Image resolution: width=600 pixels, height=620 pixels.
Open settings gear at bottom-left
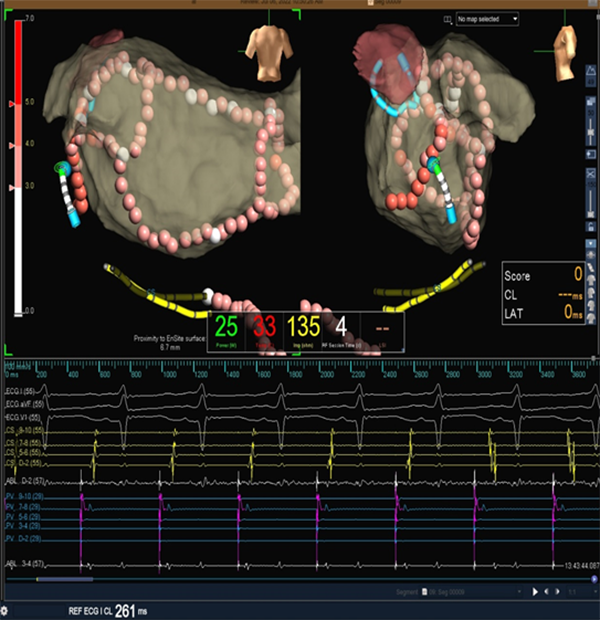(4, 611)
